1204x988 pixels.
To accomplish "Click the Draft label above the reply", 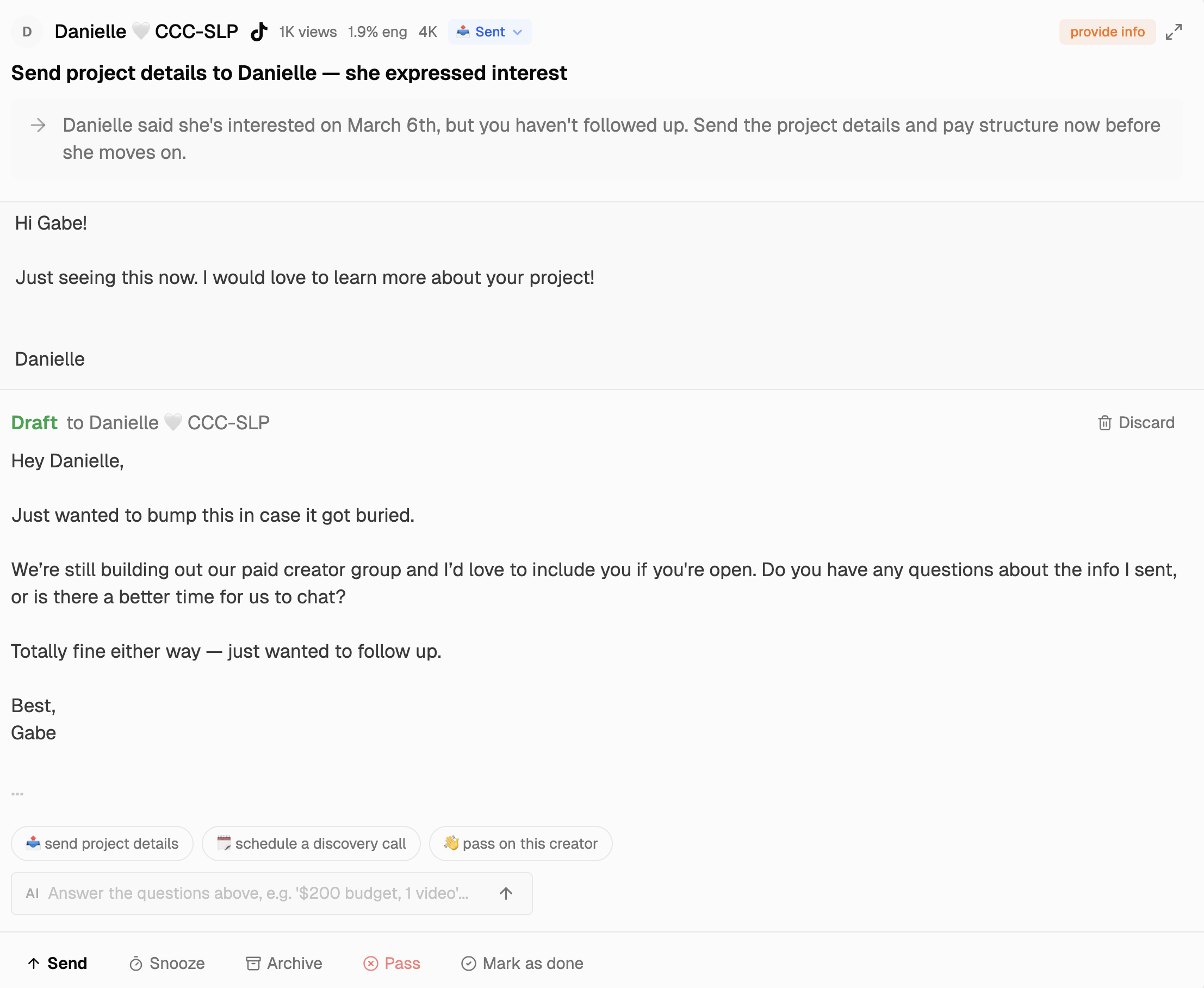I will [x=34, y=422].
